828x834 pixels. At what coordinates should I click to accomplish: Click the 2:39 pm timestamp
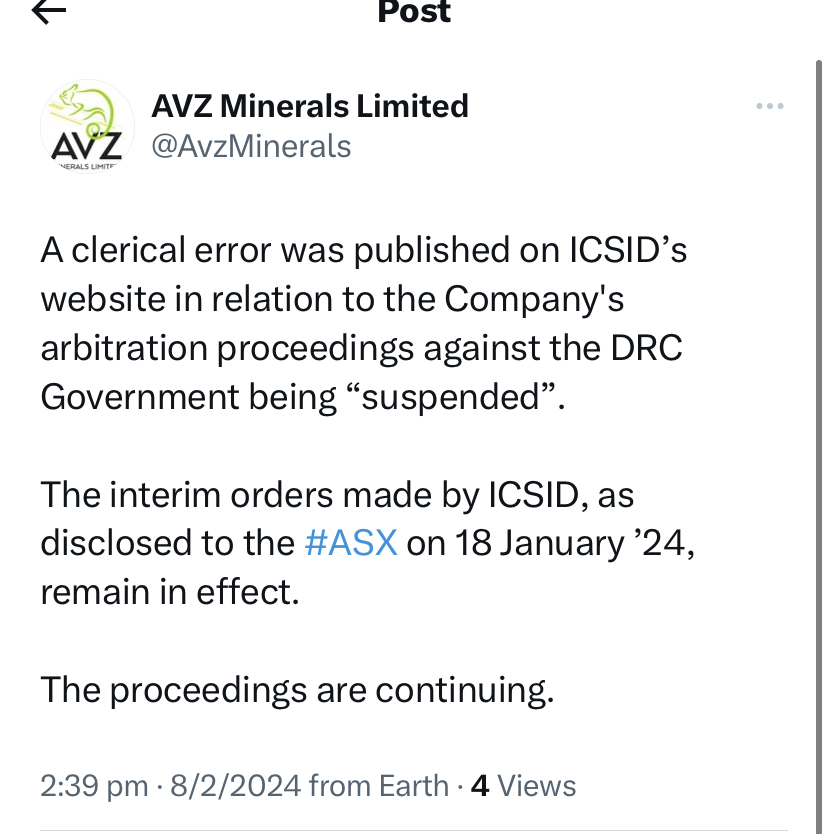click(94, 786)
